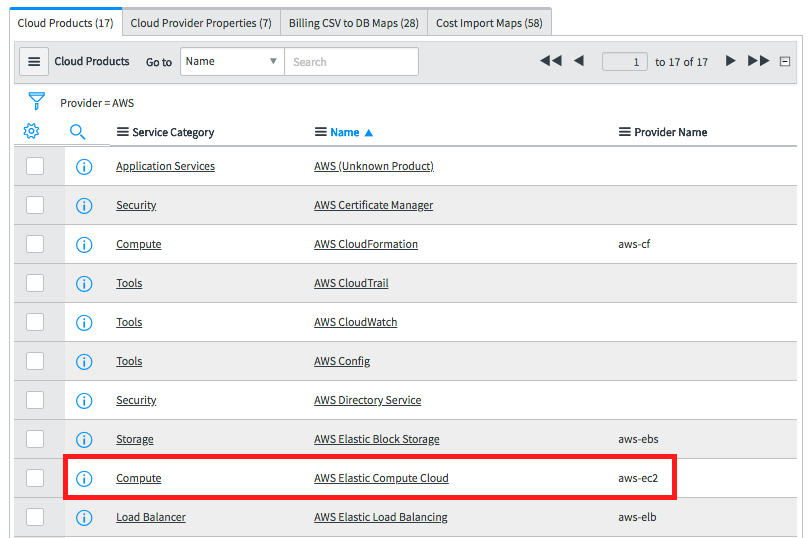Screen dimensions: 812x538
Task: Preview AWS (Unknown Product) info icon
Action: pyautogui.click(x=84, y=167)
